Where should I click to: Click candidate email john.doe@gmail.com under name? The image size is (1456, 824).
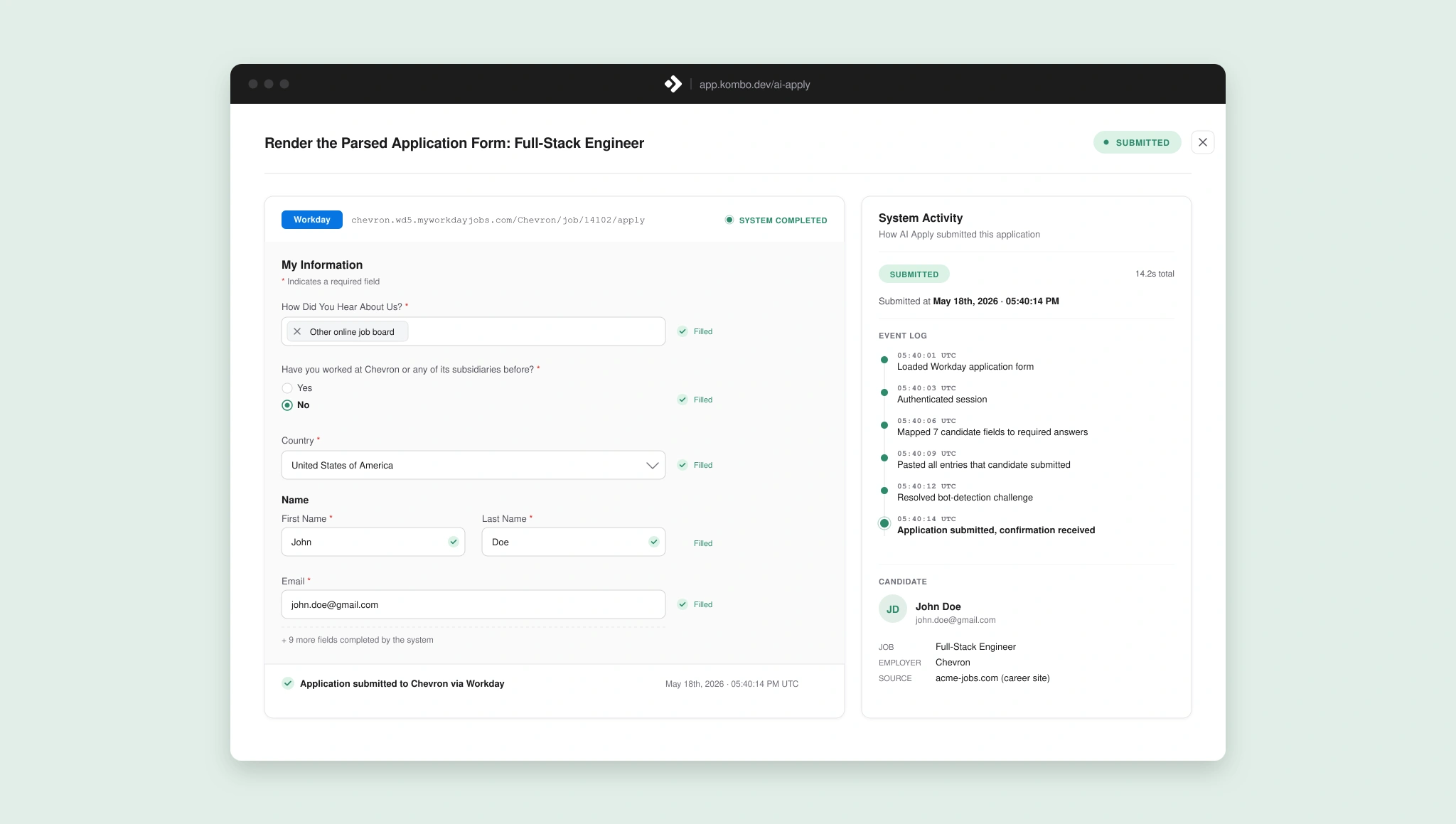pyautogui.click(x=955, y=620)
